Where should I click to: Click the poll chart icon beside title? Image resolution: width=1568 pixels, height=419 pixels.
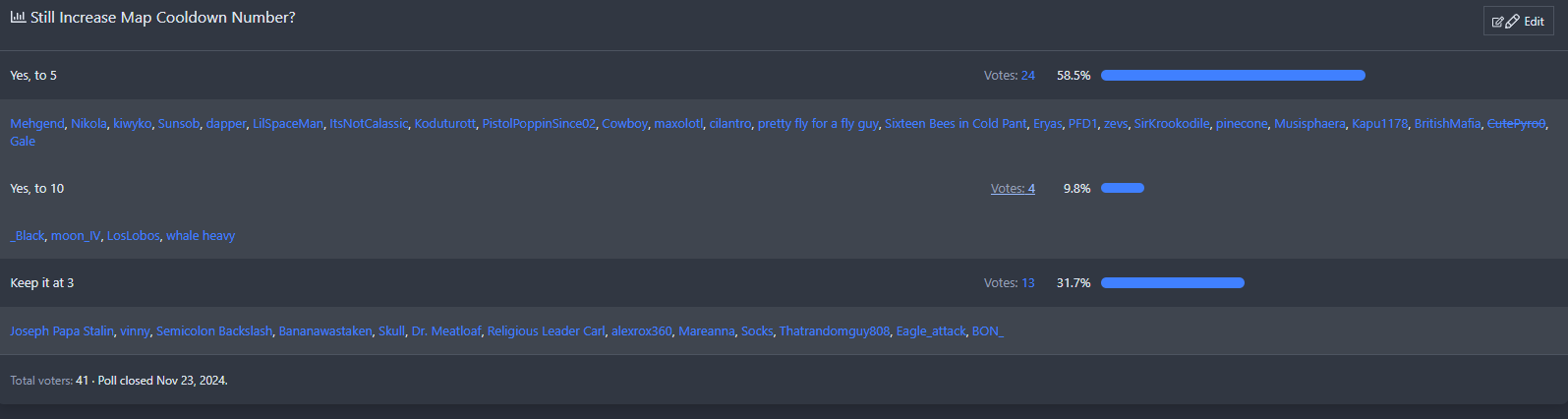18,18
